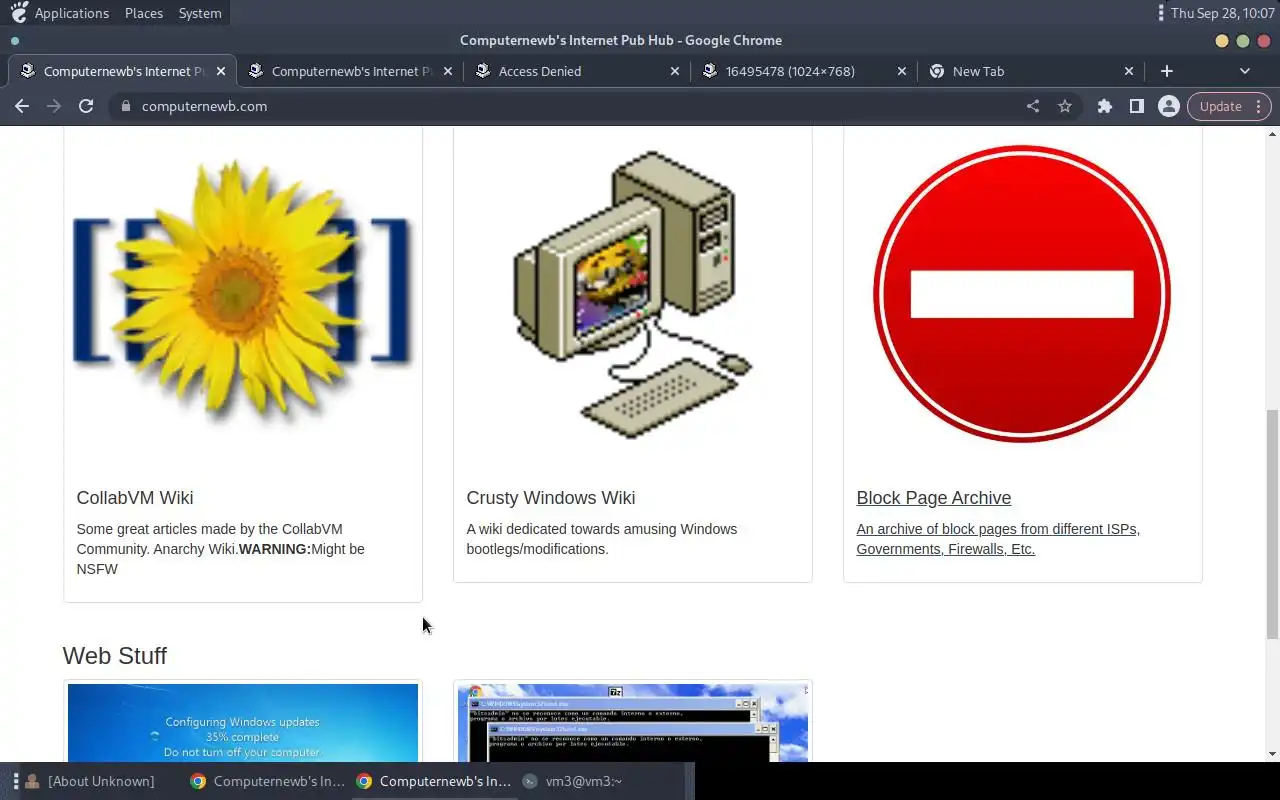The image size is (1280, 800).
Task: Click the WARNING: text in CollabVM description
Action: pos(275,549)
